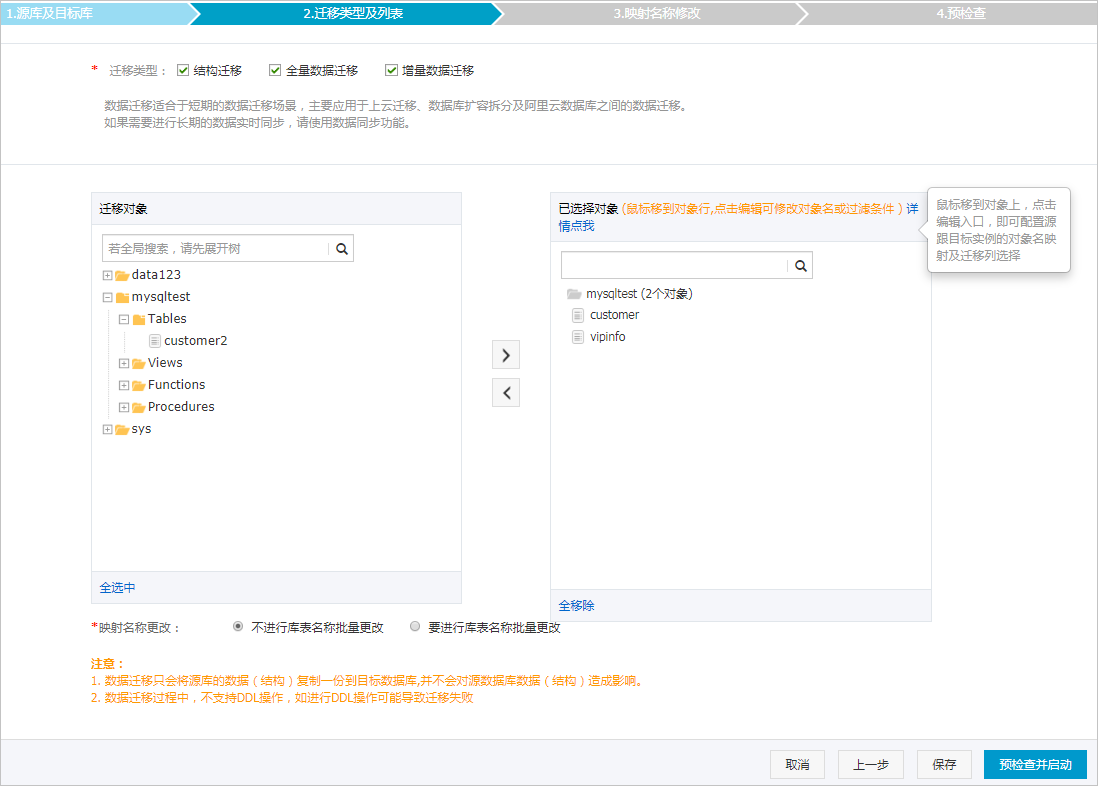Expand the data123 database node
This screenshot has height=786, width=1098.
tap(107, 275)
